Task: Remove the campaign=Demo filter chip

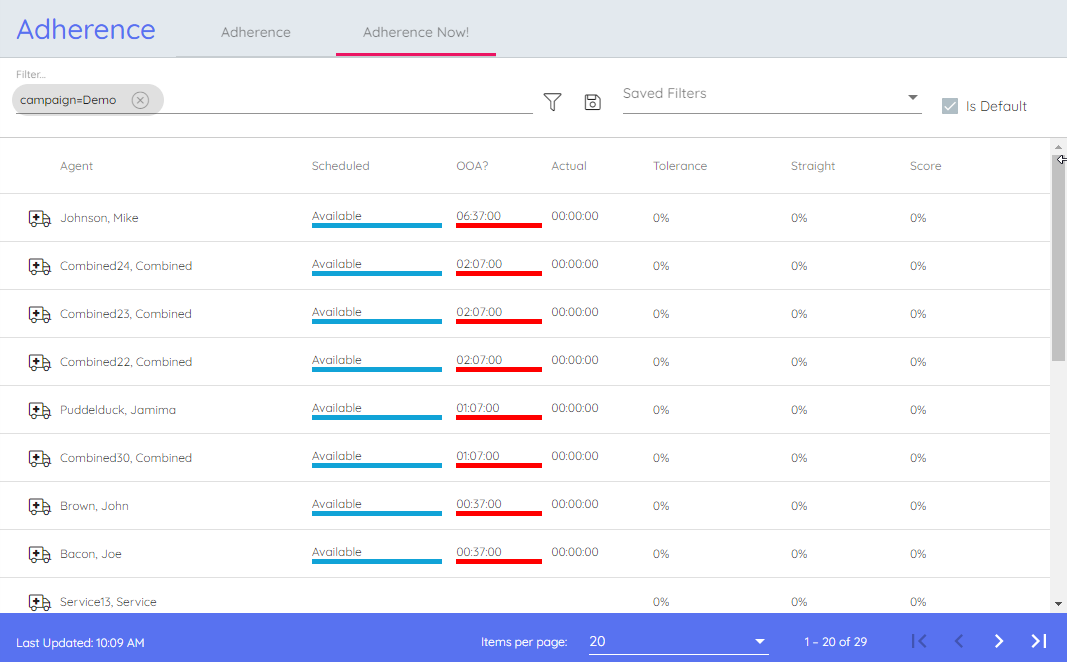Action: [x=140, y=100]
